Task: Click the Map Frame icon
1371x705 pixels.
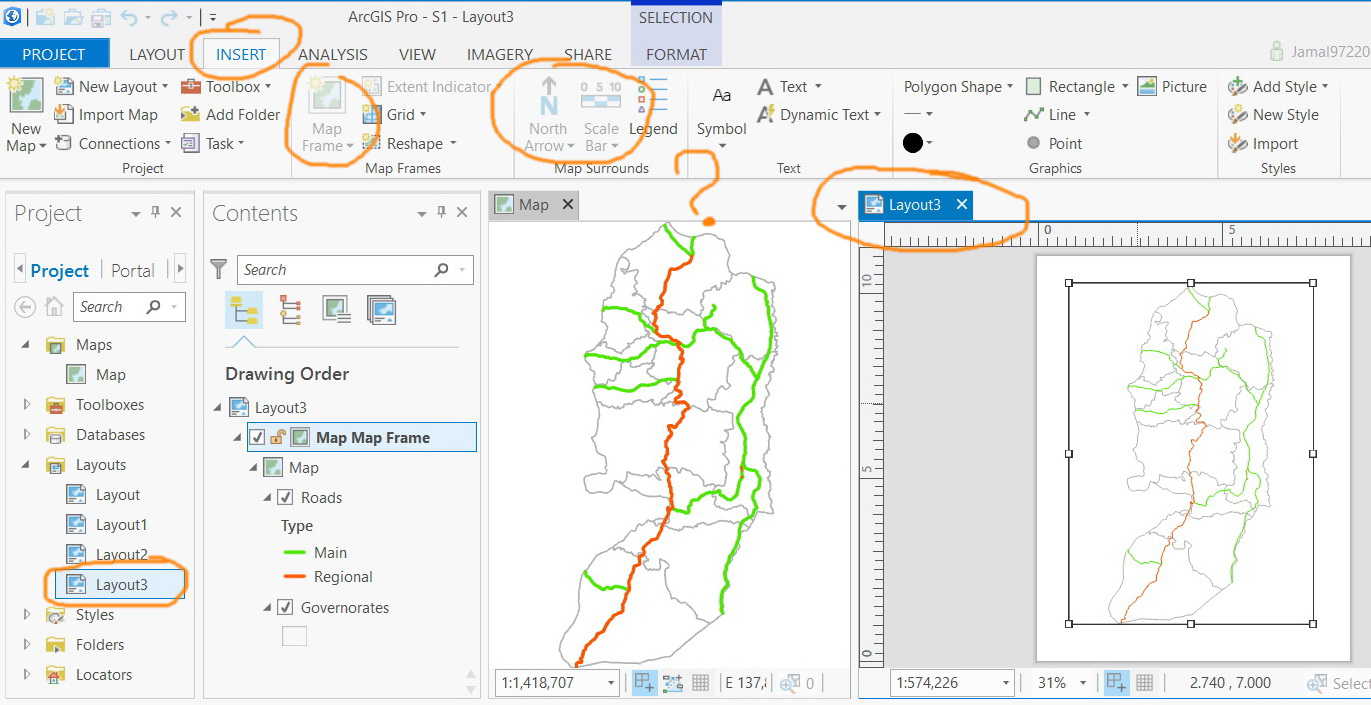Action: tap(327, 96)
